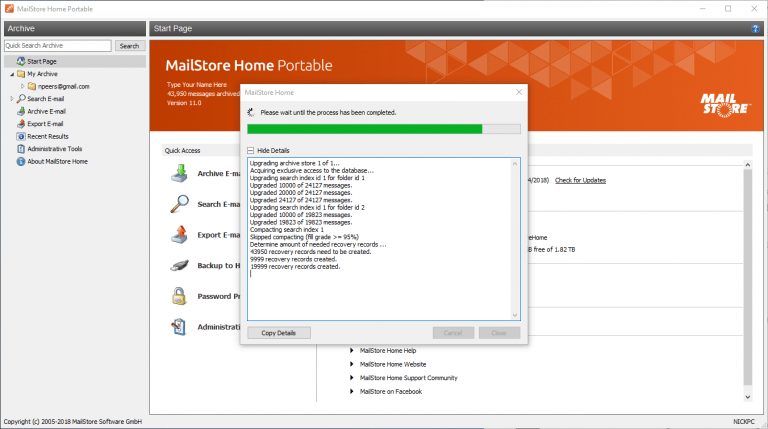Click the scroll-up arrow in details log

point(515,164)
